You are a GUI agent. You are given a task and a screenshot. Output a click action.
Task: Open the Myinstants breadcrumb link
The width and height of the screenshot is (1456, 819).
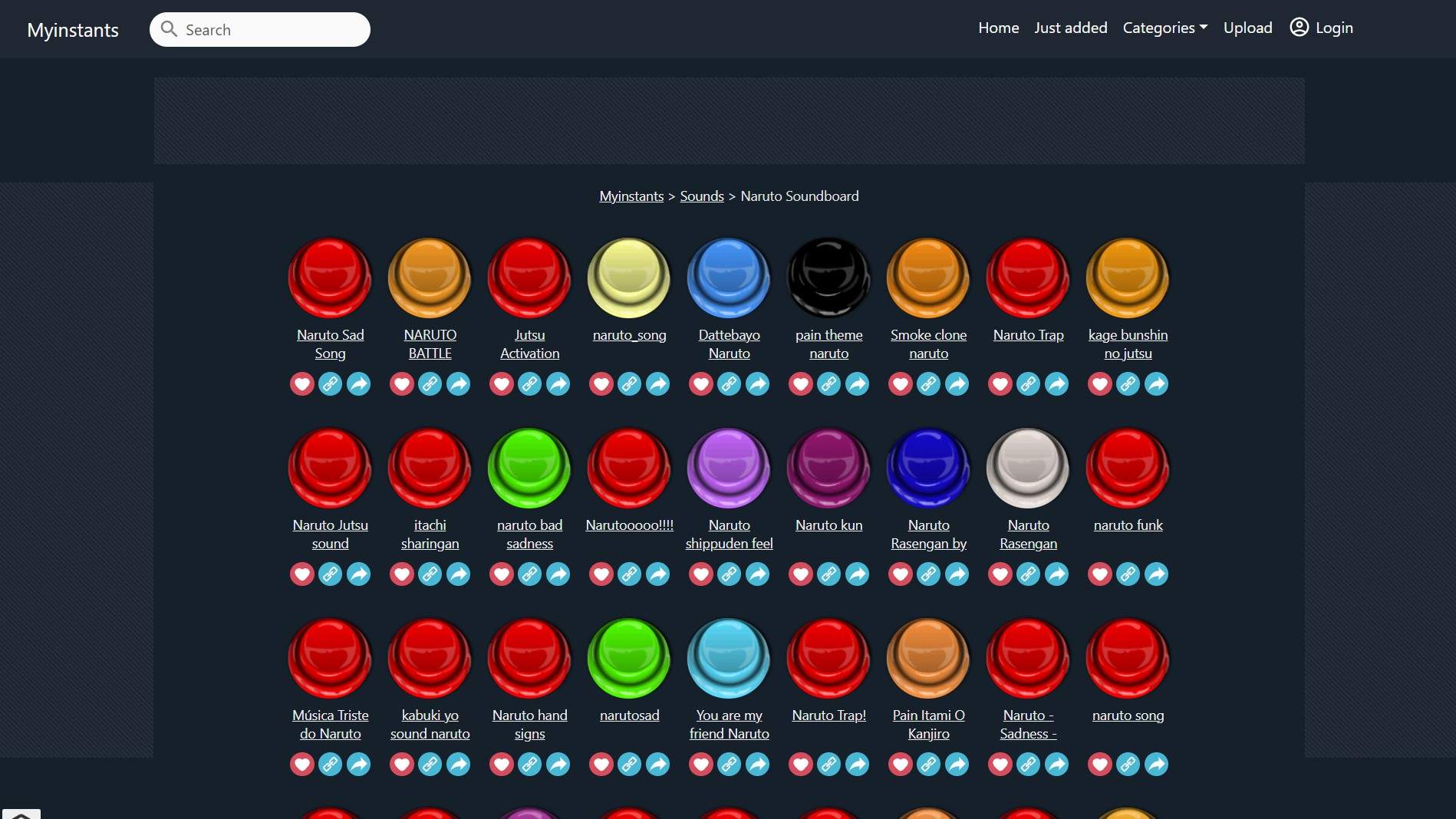(x=631, y=196)
